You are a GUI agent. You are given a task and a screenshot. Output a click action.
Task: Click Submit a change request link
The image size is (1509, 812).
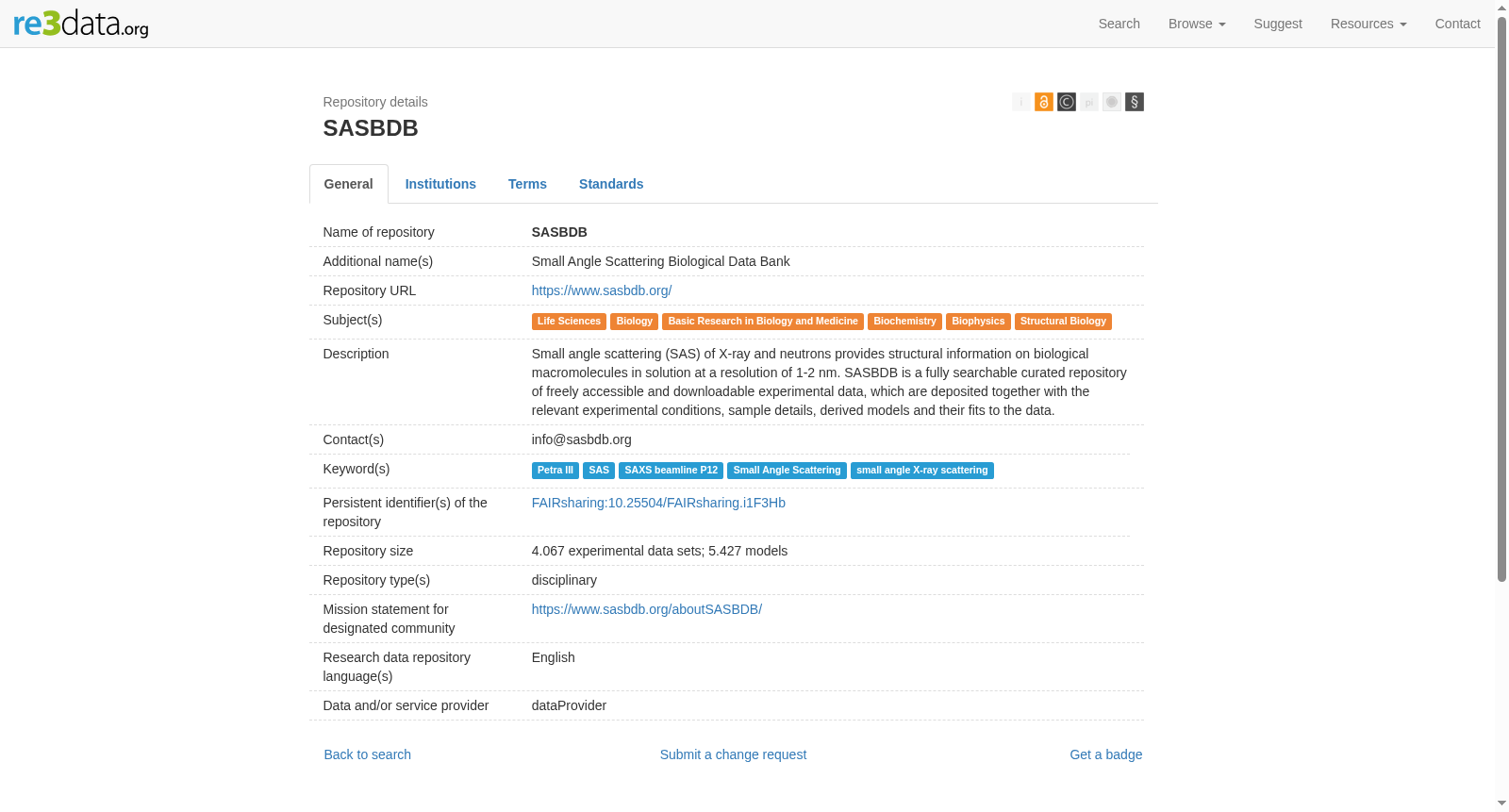pos(733,754)
